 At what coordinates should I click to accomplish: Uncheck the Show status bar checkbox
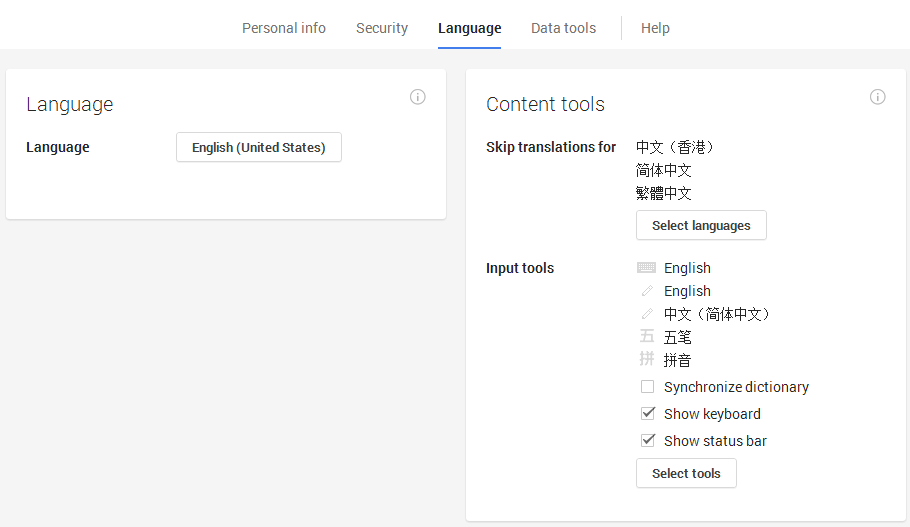pos(647,441)
